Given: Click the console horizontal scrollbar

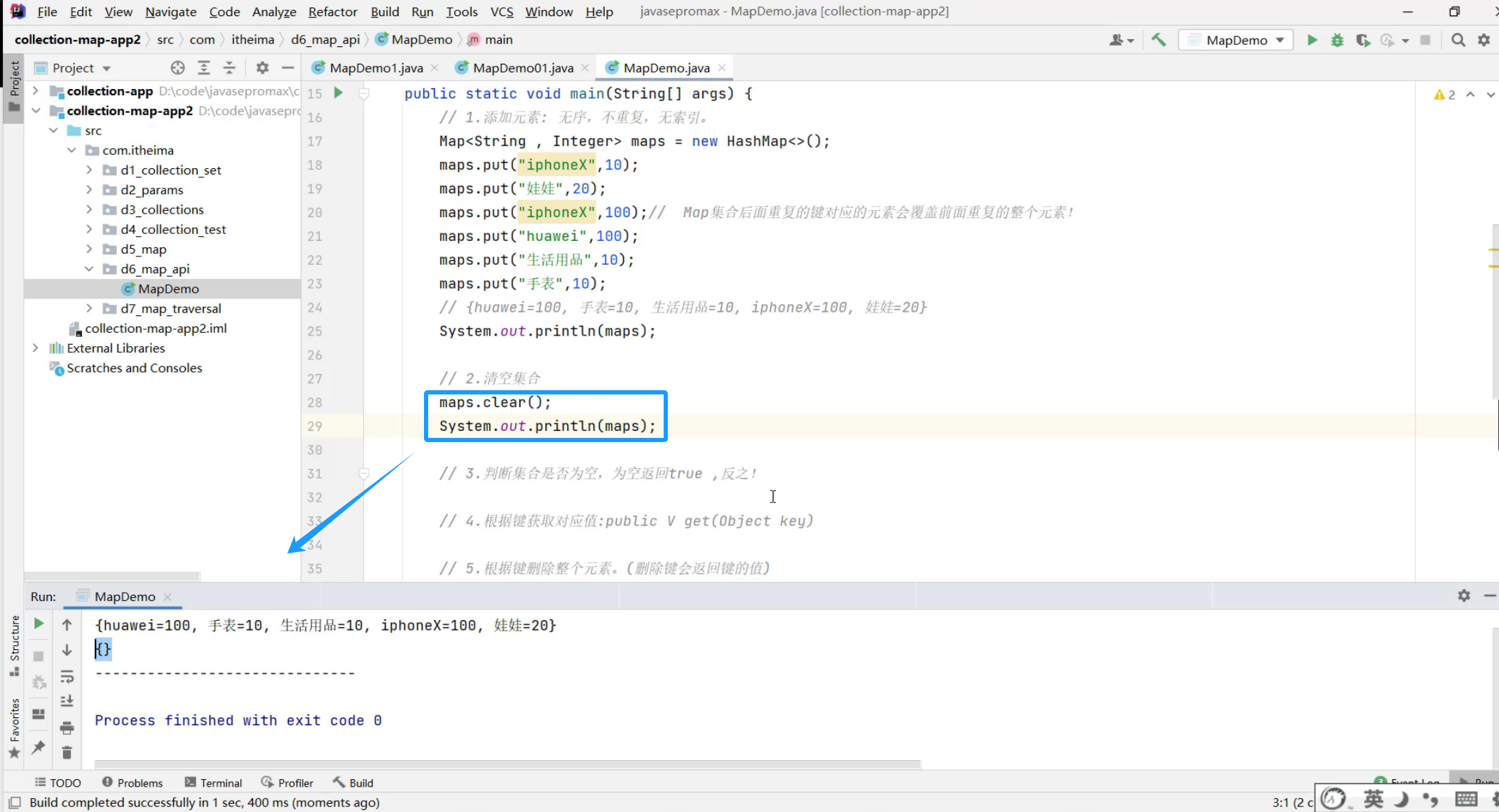Looking at the screenshot, I should (507, 764).
